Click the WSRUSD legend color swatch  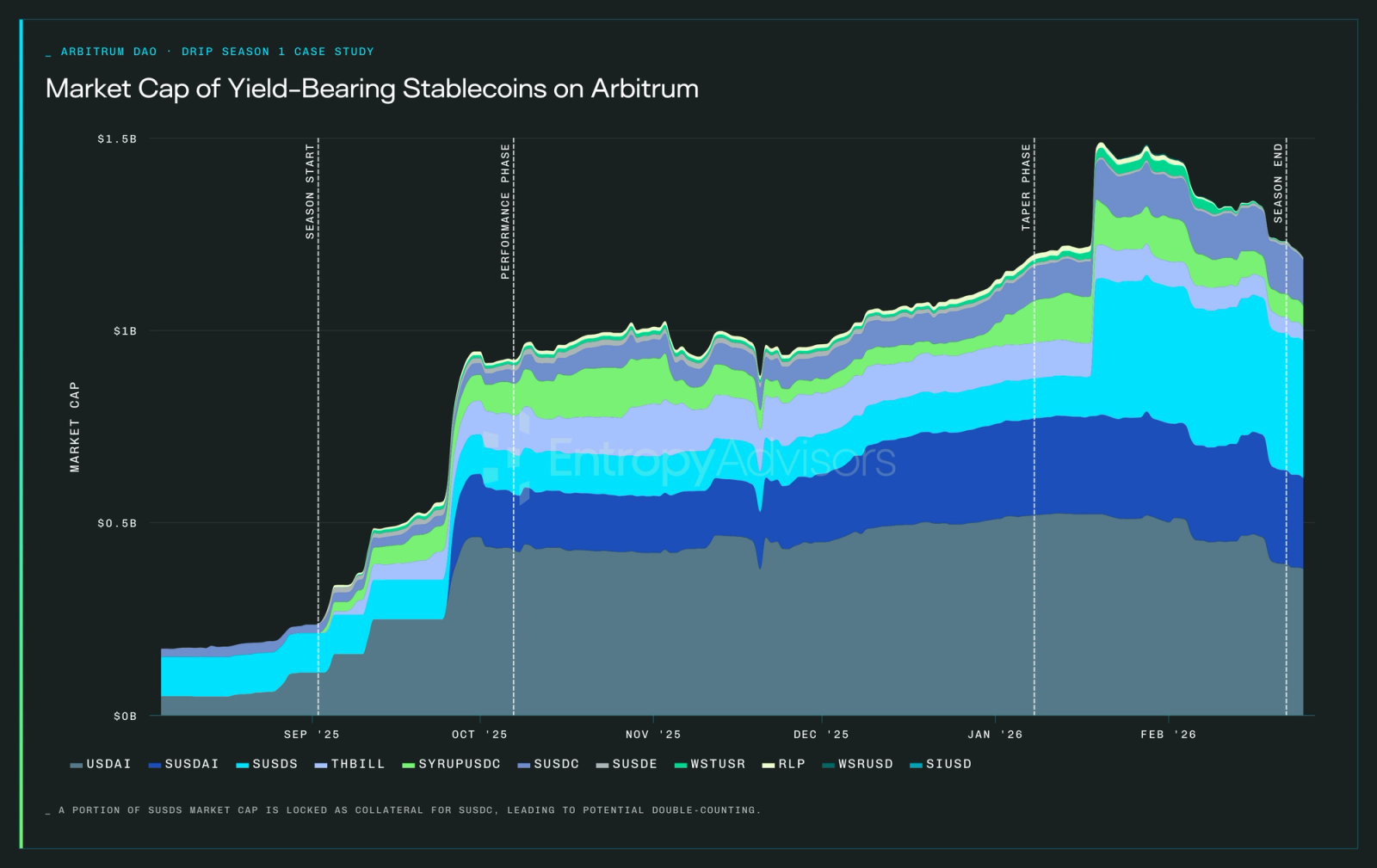pyautogui.click(x=829, y=765)
